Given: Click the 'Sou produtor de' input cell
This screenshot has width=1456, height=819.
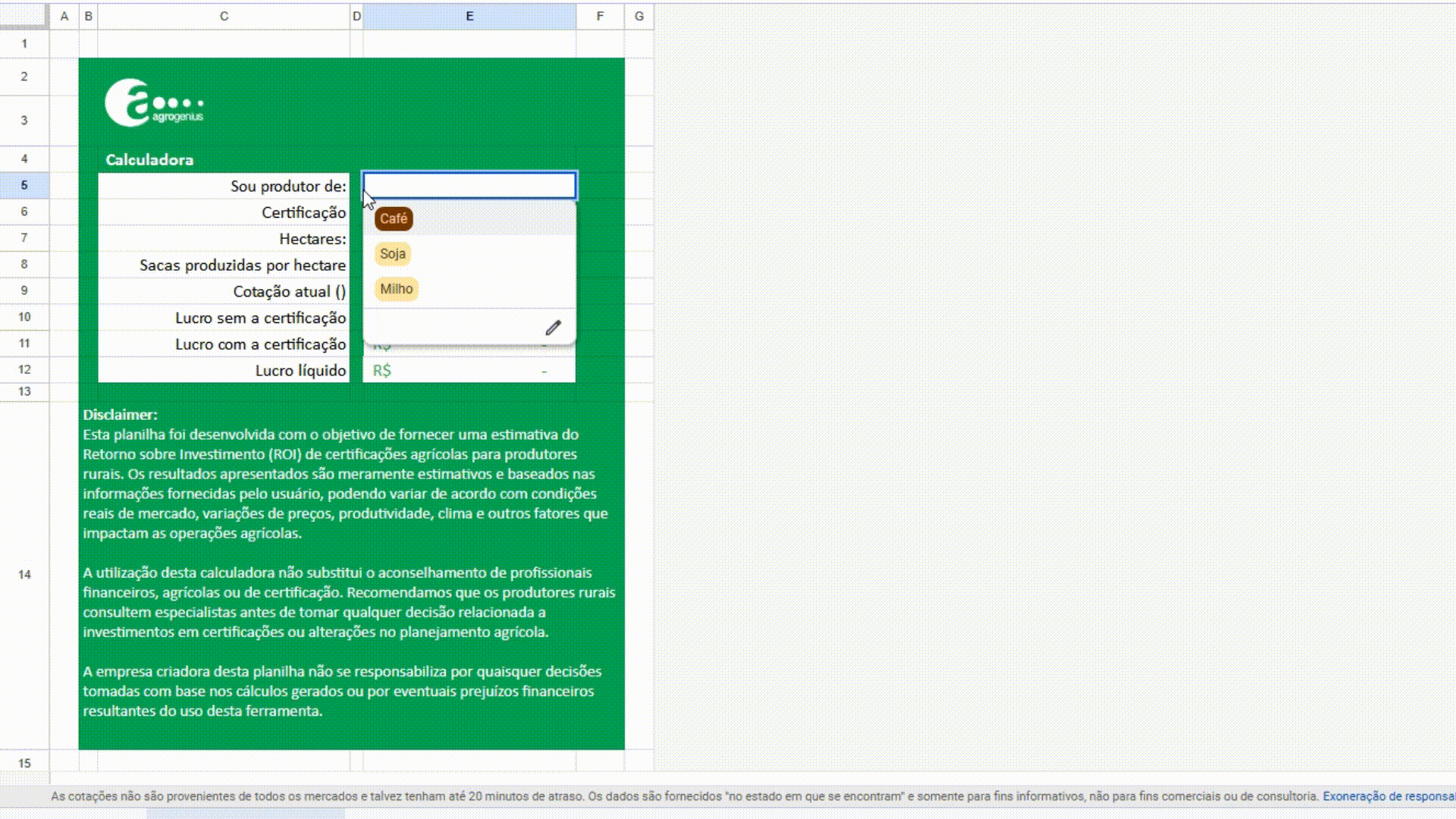Looking at the screenshot, I should [469, 186].
